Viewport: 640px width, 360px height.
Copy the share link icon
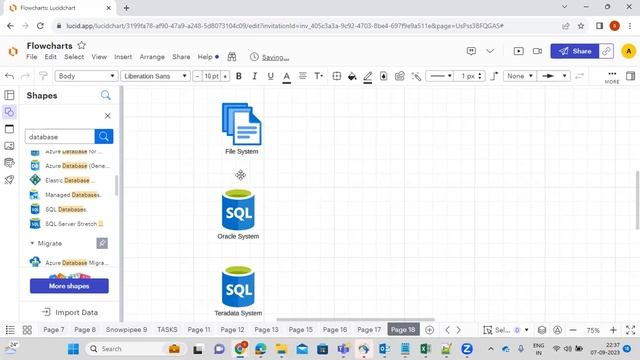[x=606, y=51]
